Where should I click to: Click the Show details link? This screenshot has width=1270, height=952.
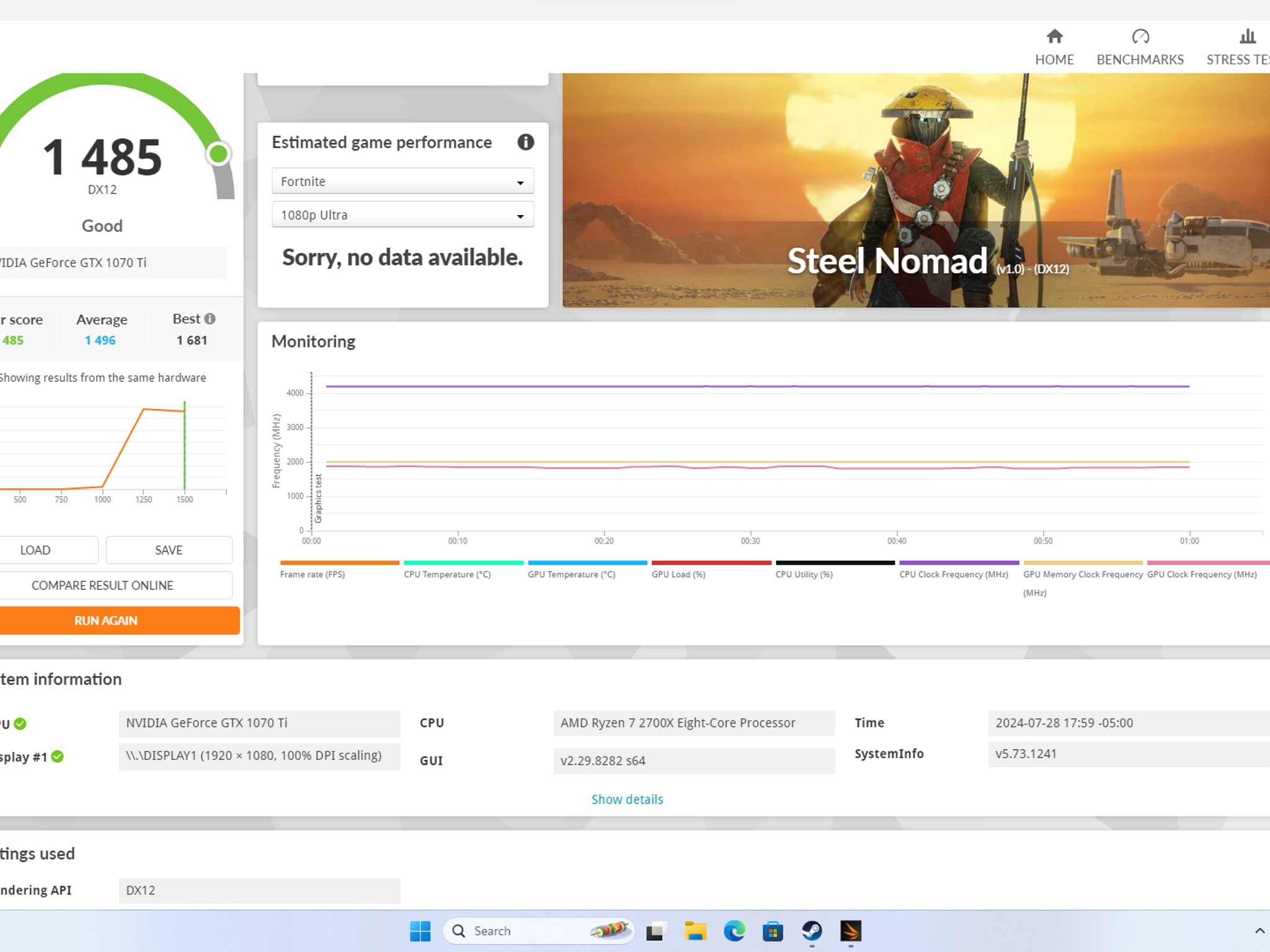pos(627,800)
